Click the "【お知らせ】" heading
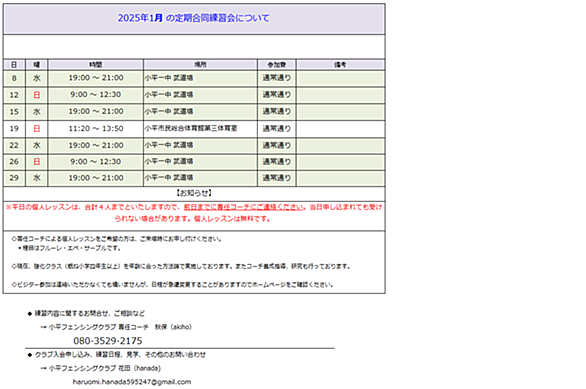This screenshot has height=389, width=586. click(x=194, y=193)
